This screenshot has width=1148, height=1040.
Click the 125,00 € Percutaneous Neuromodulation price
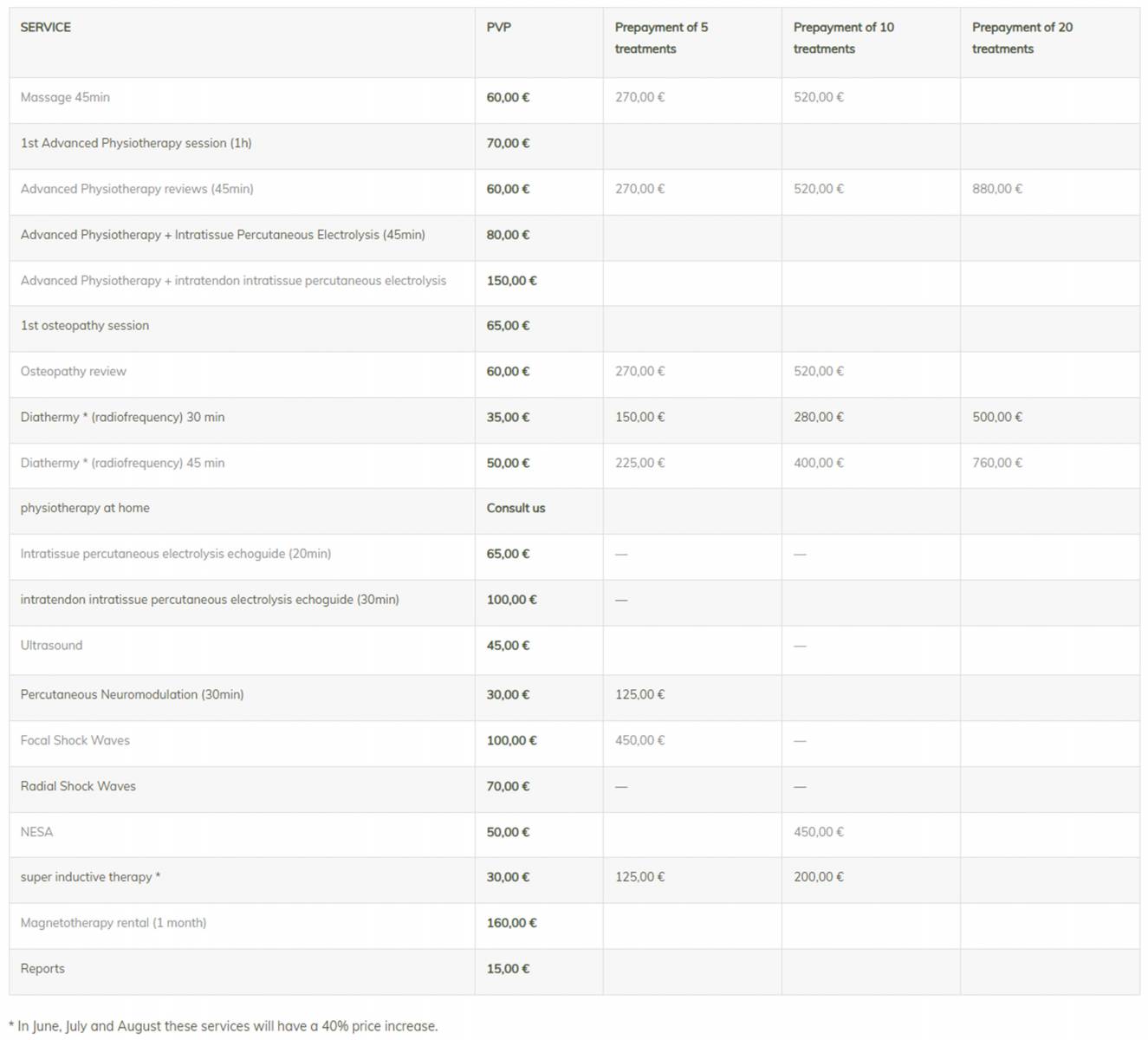pyautogui.click(x=640, y=694)
